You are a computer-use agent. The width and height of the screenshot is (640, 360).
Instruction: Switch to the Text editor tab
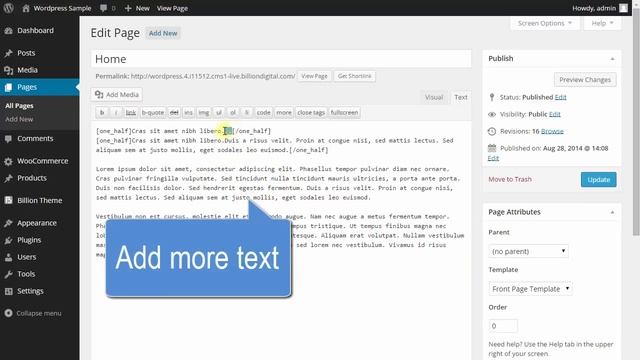click(x=461, y=97)
